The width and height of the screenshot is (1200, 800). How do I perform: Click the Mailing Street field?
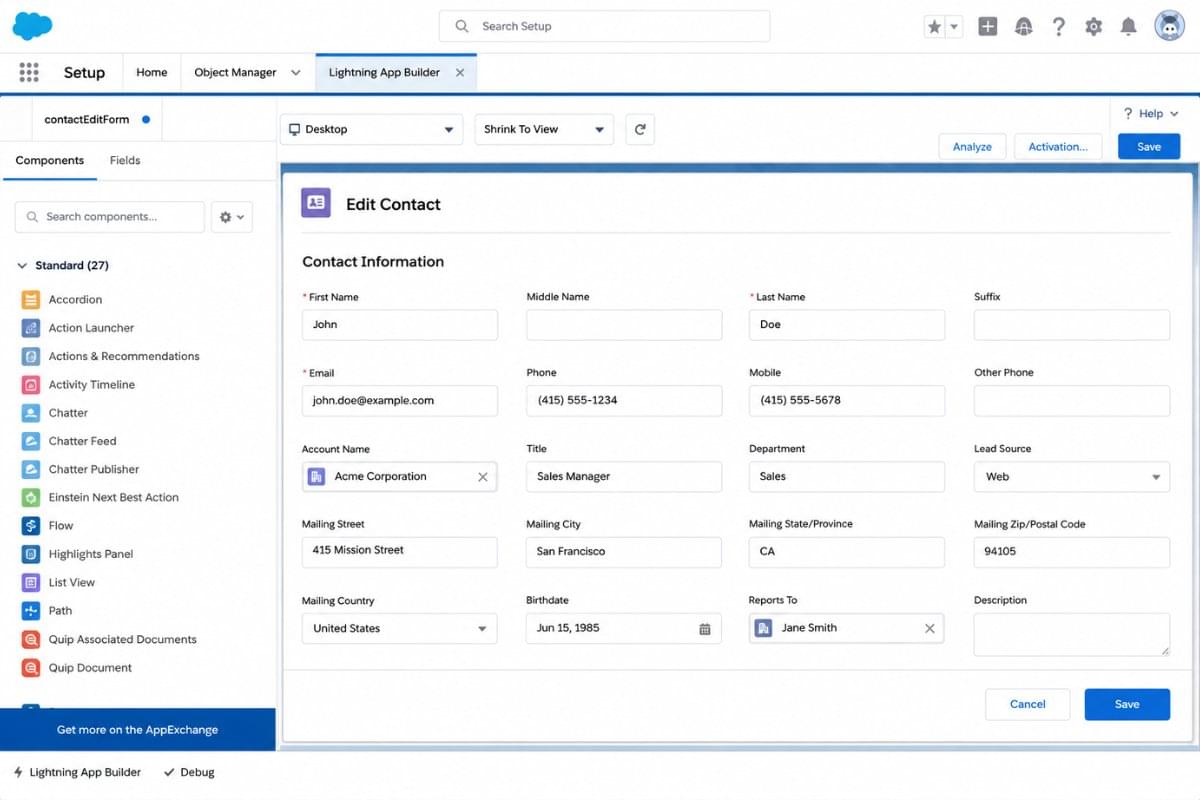400,552
